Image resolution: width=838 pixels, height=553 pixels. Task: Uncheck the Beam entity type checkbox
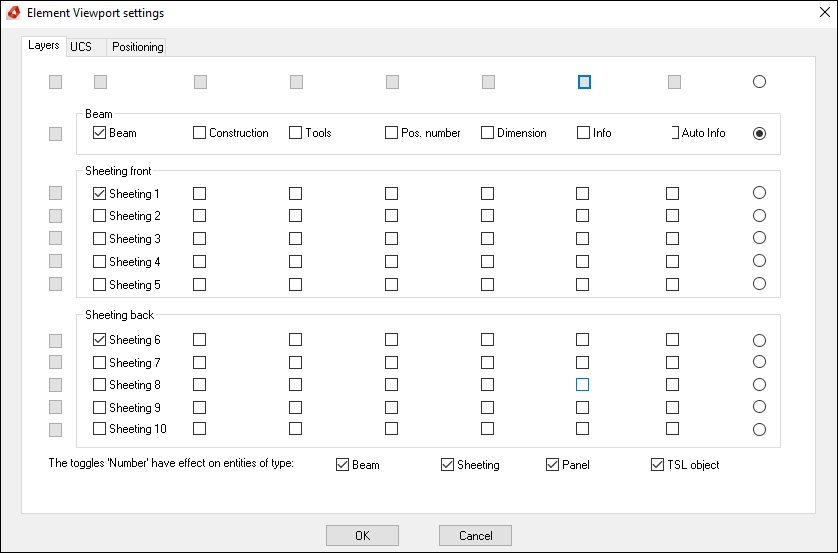343,465
